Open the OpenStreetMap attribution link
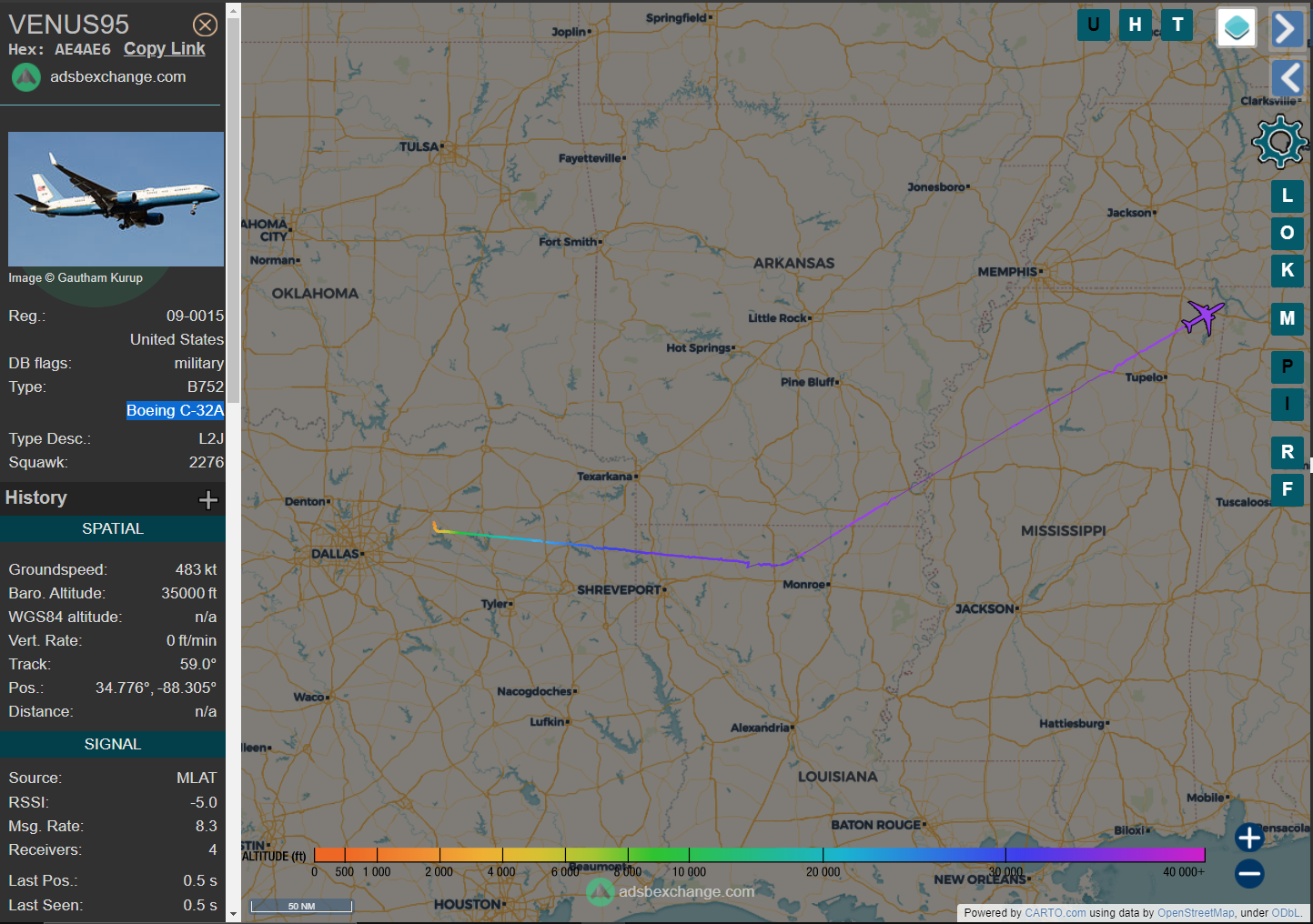 [1196, 913]
